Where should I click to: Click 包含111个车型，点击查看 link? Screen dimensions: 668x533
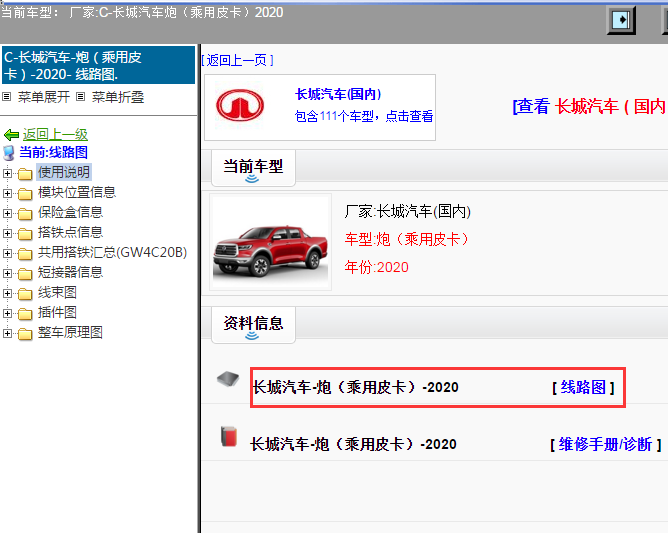point(364,116)
